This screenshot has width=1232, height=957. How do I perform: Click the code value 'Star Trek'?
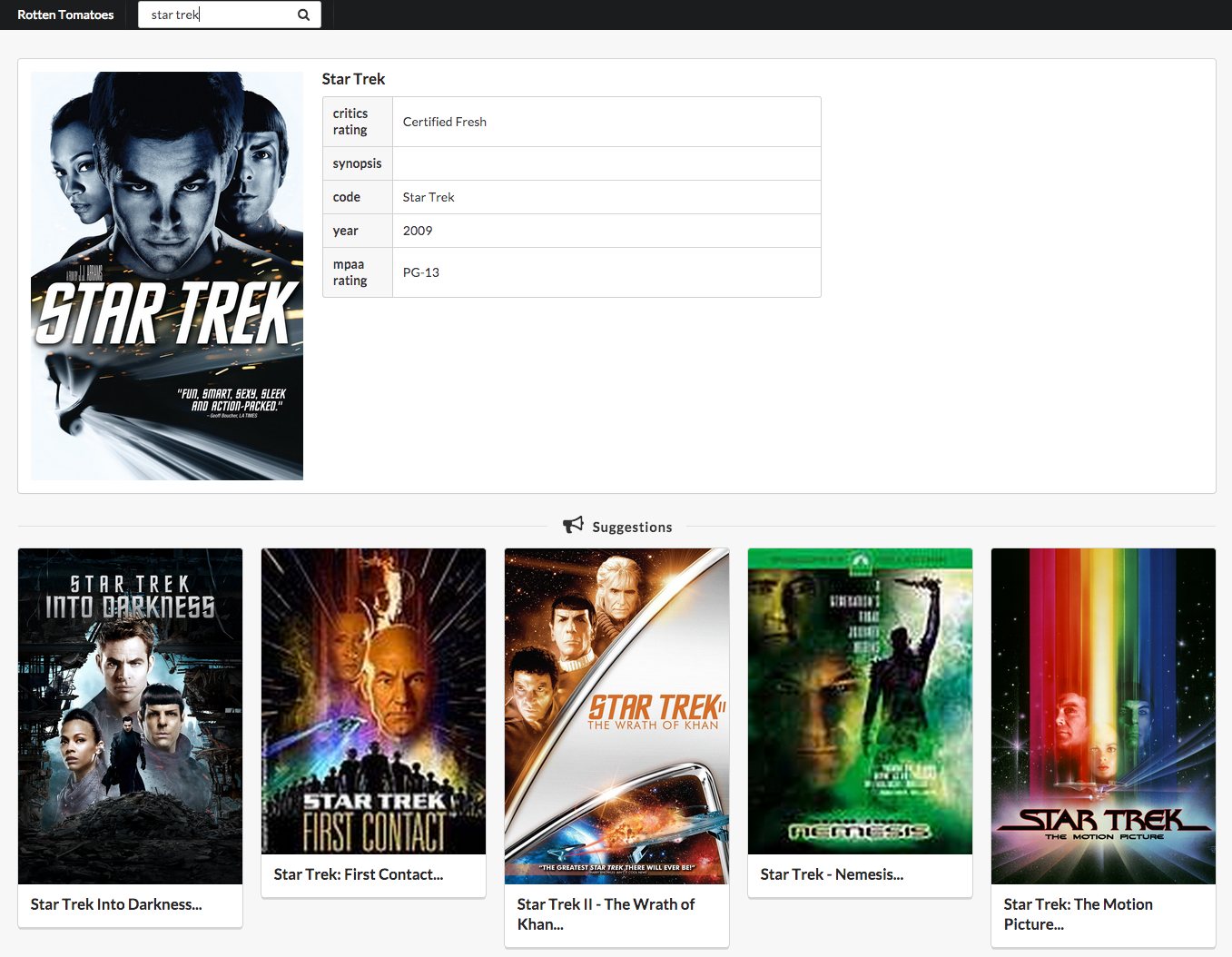click(x=429, y=197)
